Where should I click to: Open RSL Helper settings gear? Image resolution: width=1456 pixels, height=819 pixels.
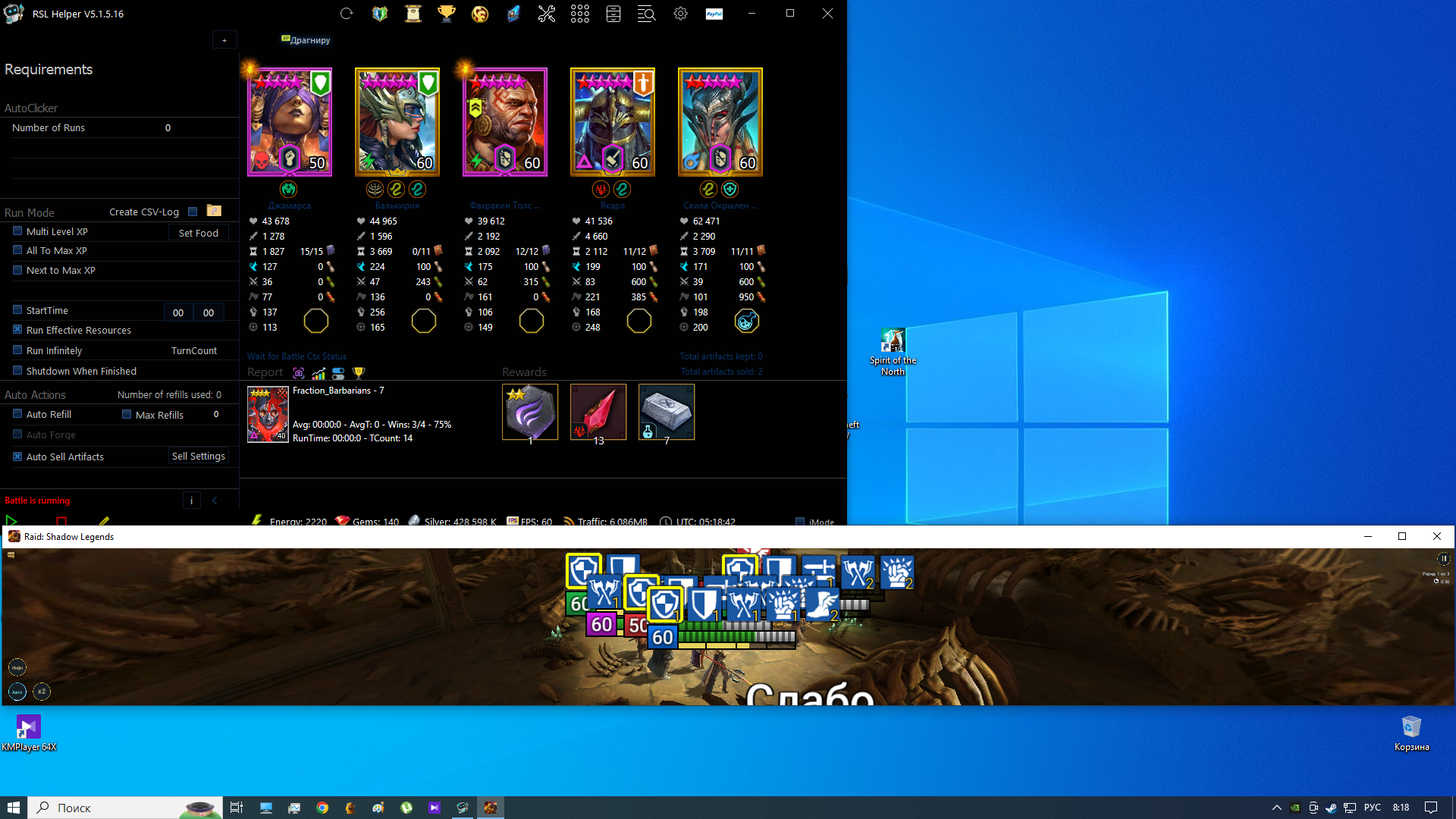pos(680,14)
